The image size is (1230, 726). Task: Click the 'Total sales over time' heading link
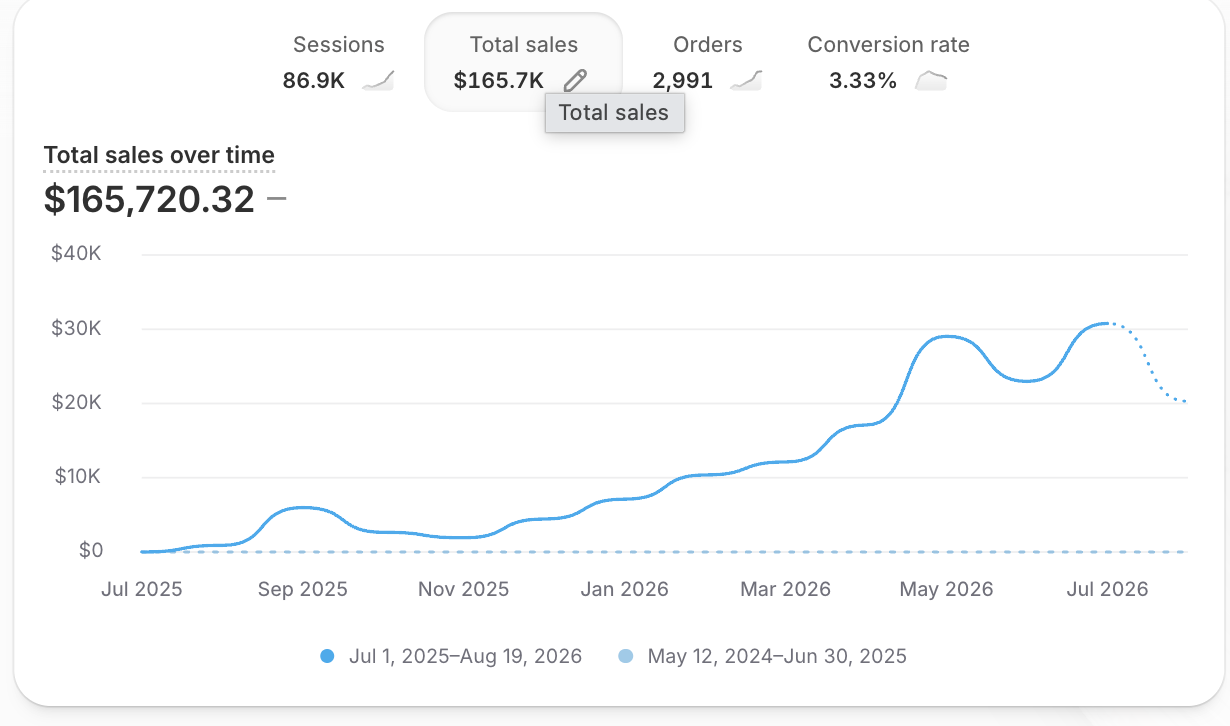159,155
